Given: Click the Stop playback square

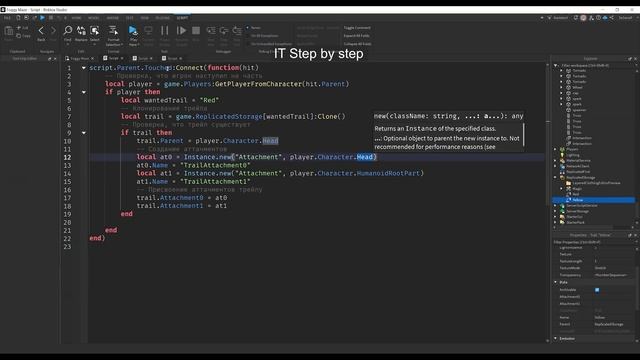Looking at the screenshot, I should tap(196, 31).
